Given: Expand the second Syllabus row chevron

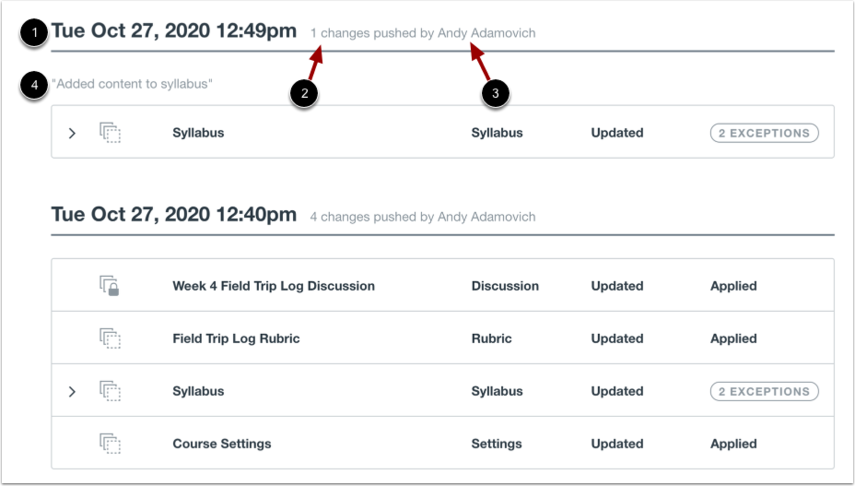Looking at the screenshot, I should 72,392.
